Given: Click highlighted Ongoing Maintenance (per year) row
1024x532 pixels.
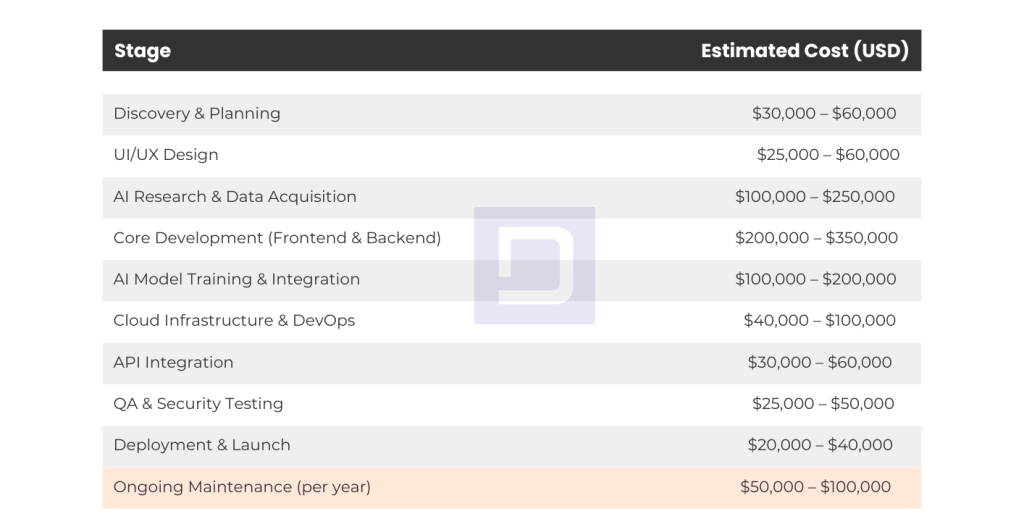Looking at the screenshot, I should [x=512, y=488].
